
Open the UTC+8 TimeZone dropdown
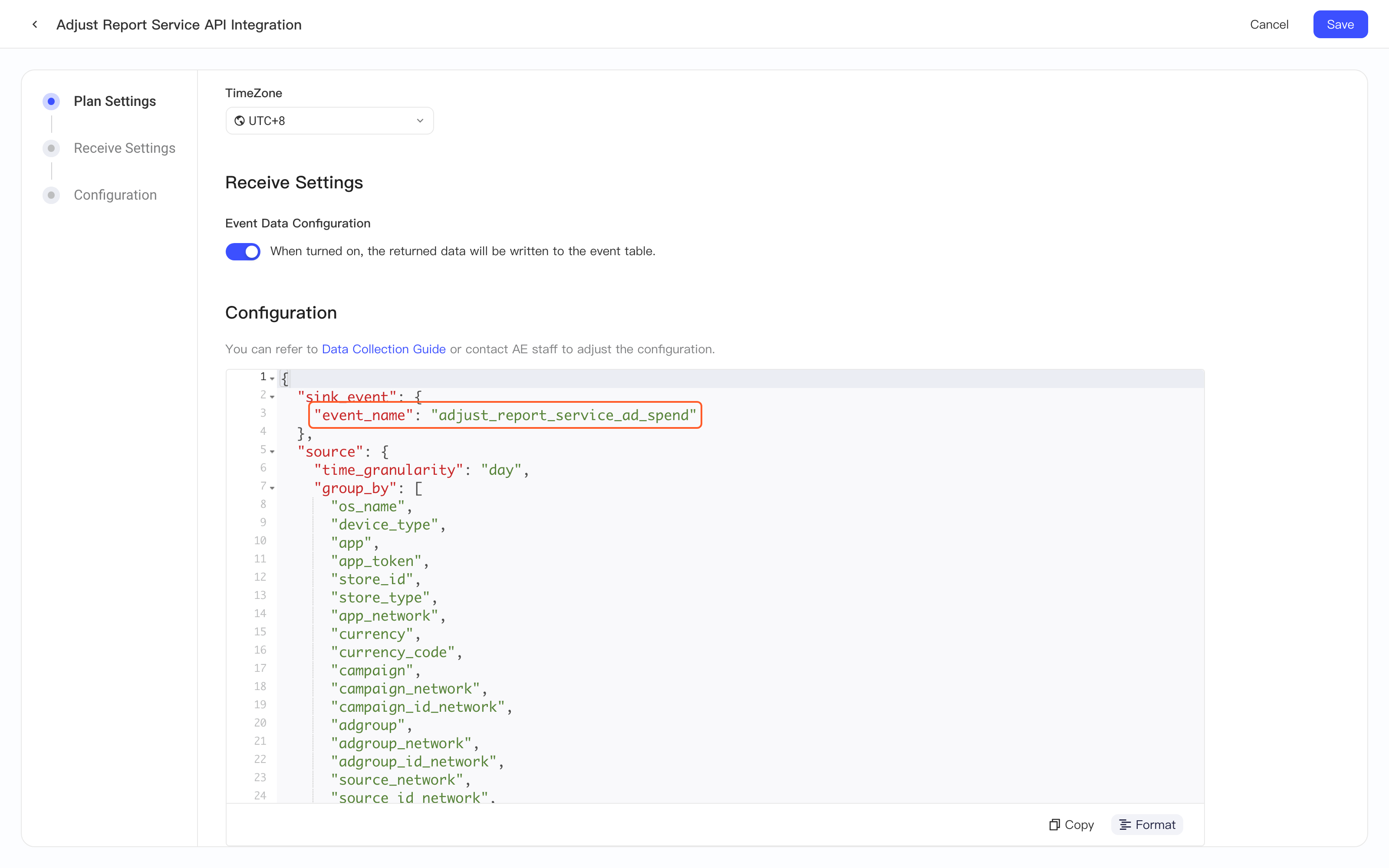pos(329,121)
